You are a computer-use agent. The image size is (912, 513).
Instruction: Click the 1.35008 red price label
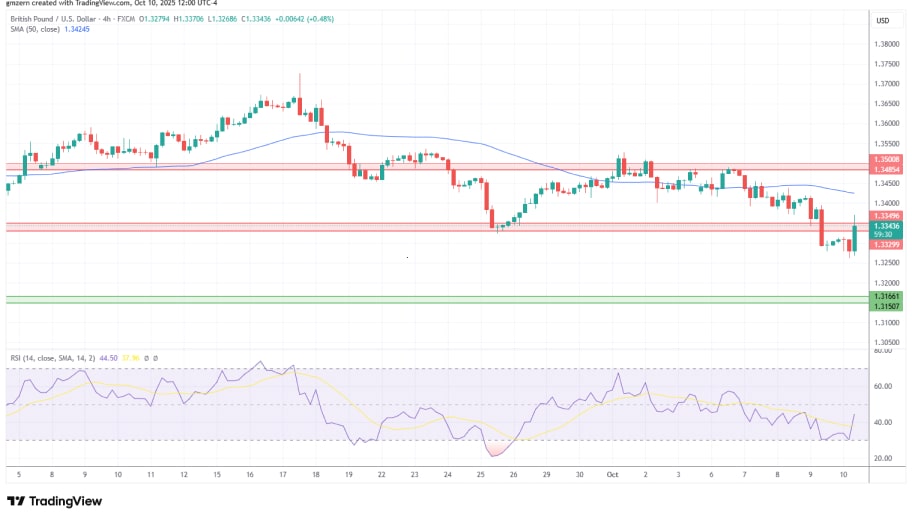[x=886, y=159]
